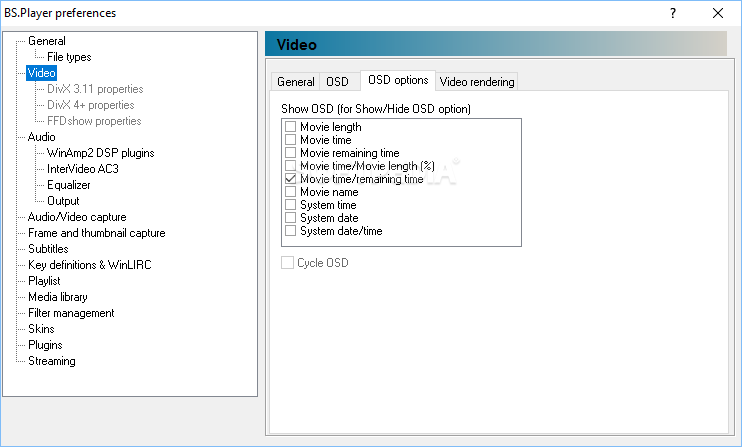Click the help question mark button

tap(672, 13)
